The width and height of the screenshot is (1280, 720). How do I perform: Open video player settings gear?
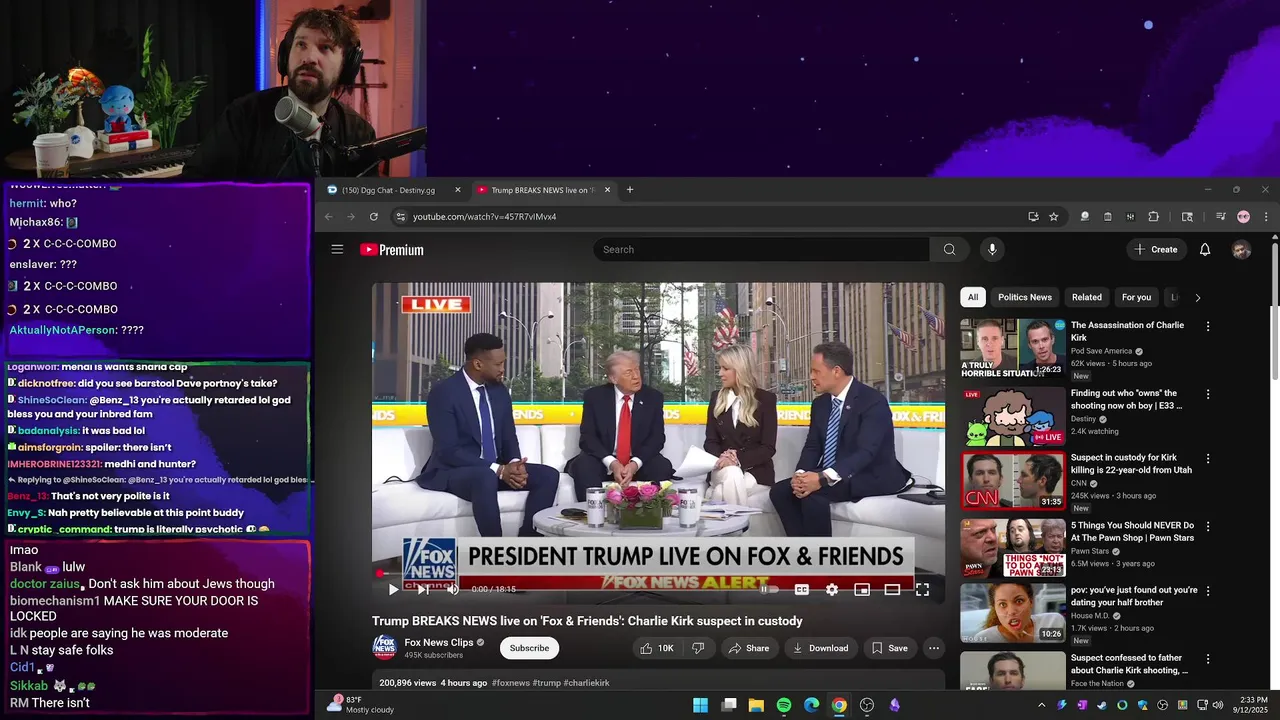832,590
